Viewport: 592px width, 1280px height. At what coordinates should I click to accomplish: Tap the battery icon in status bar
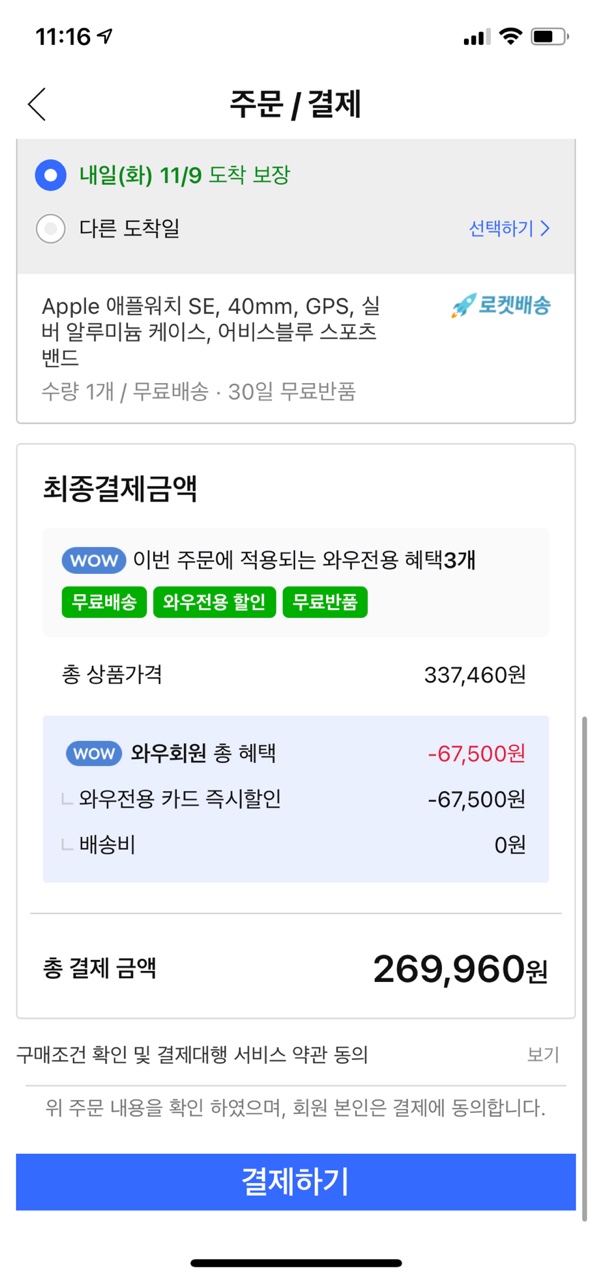[549, 37]
